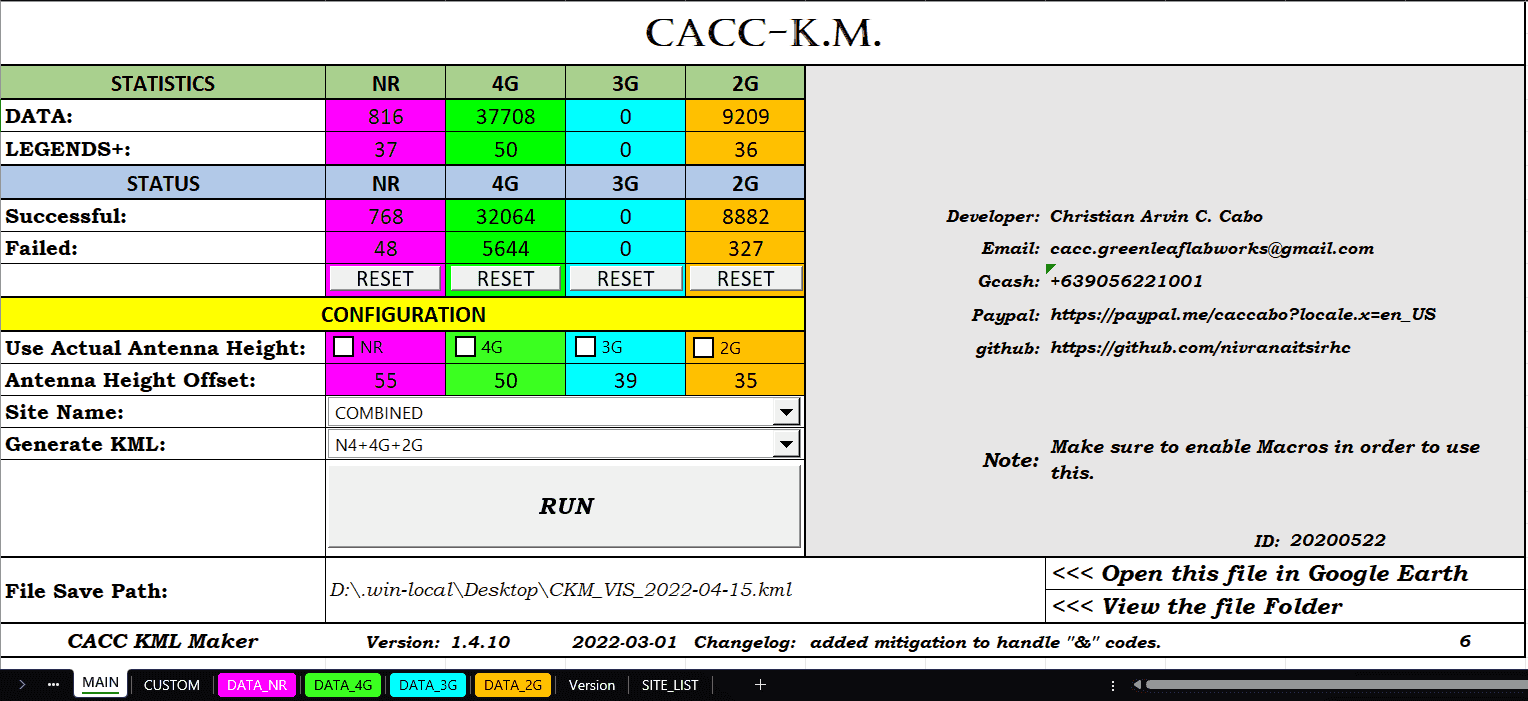1528x701 pixels.
Task: Open the Version sheet tab
Action: pos(592,685)
